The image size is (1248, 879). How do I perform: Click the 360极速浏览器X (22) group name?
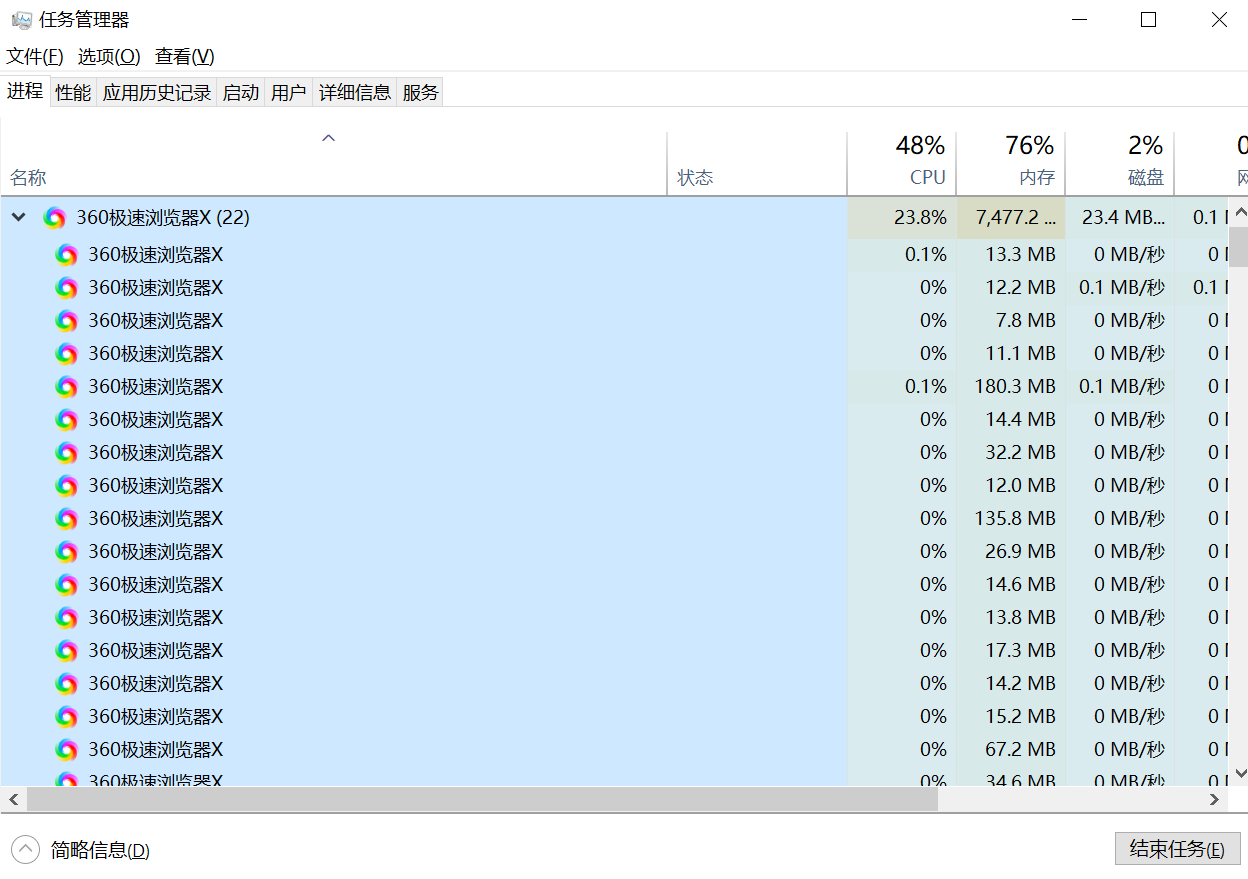[x=163, y=218]
